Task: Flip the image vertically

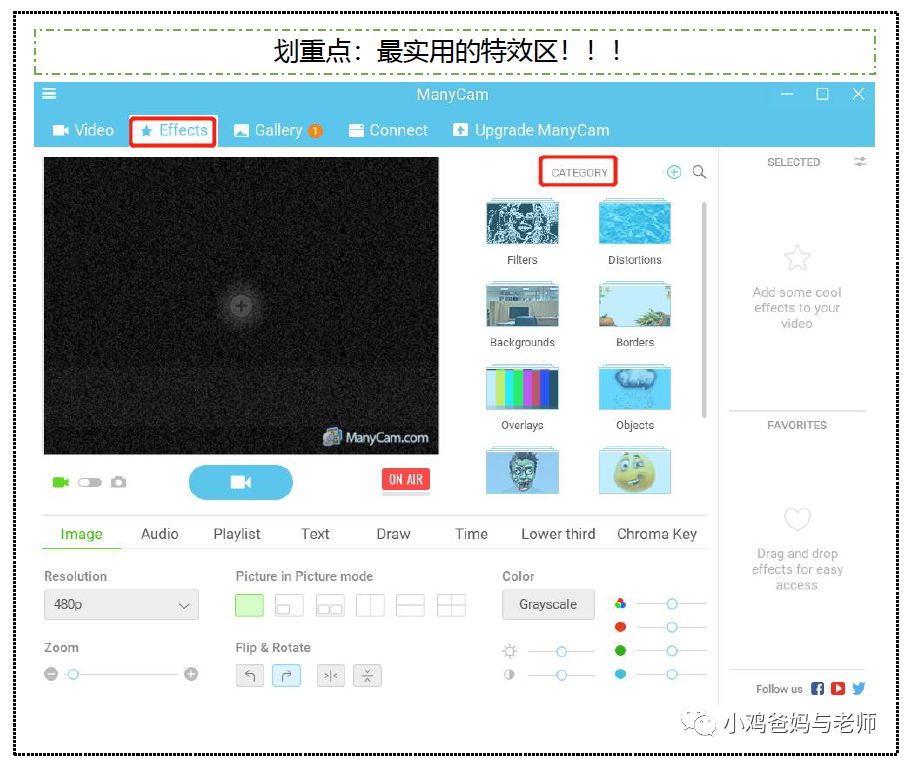Action: 367,676
